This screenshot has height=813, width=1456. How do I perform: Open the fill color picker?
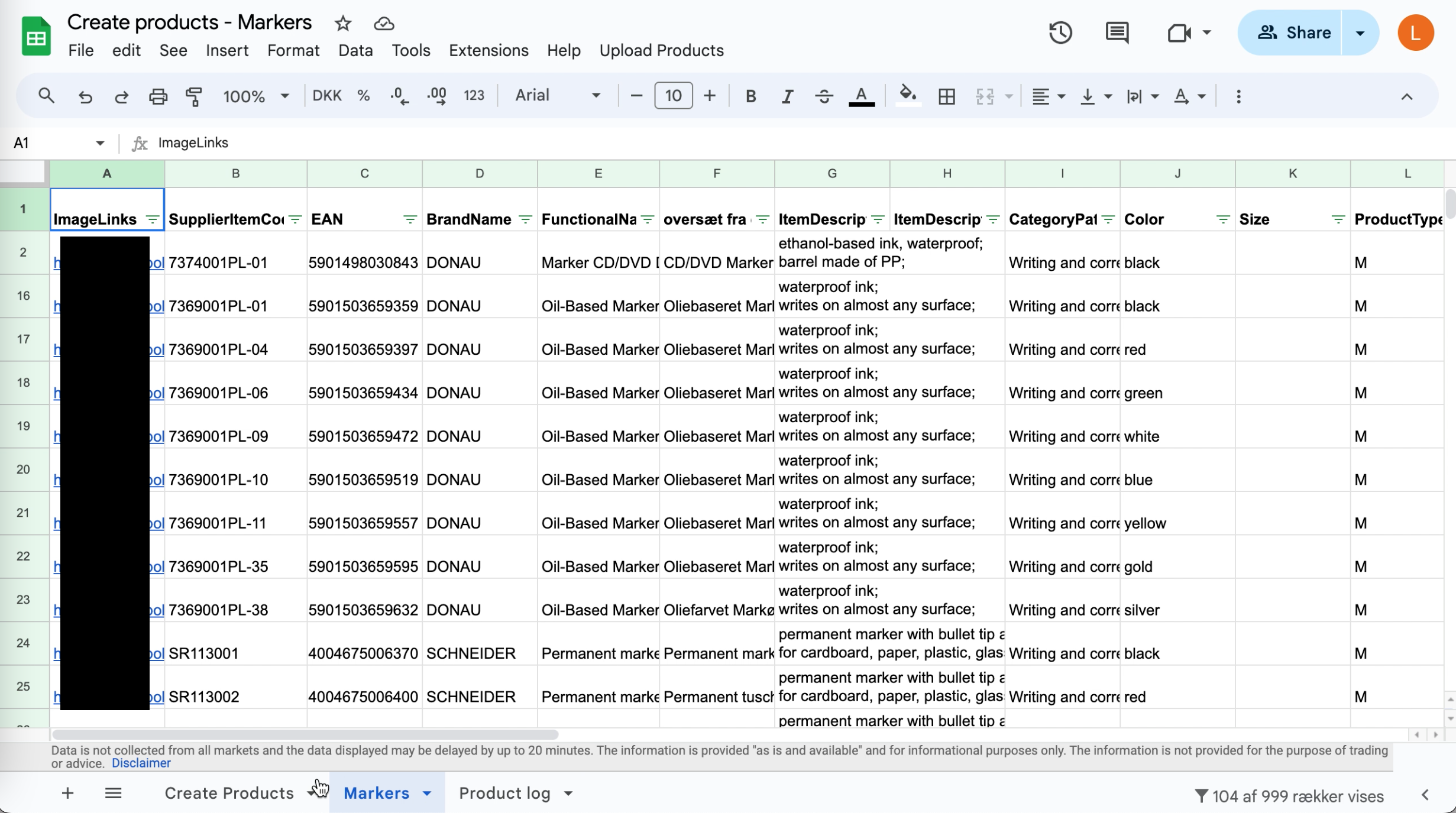[x=908, y=96]
